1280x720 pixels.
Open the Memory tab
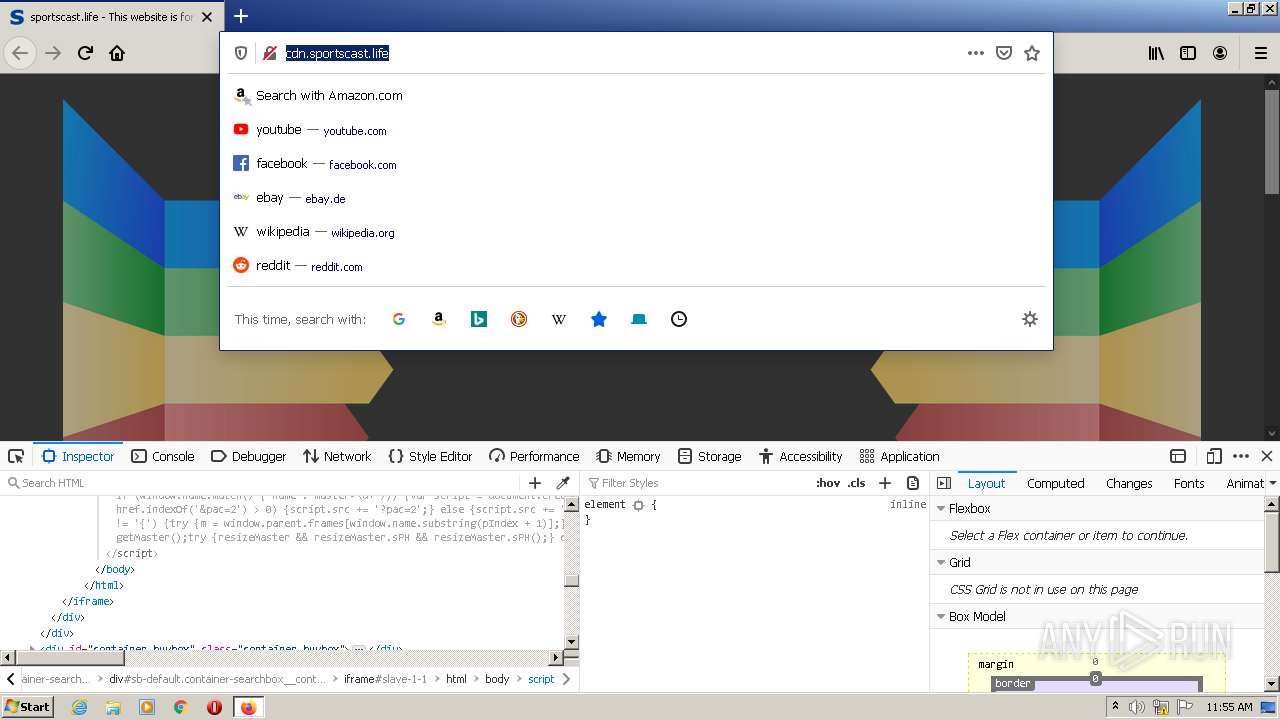[628, 456]
